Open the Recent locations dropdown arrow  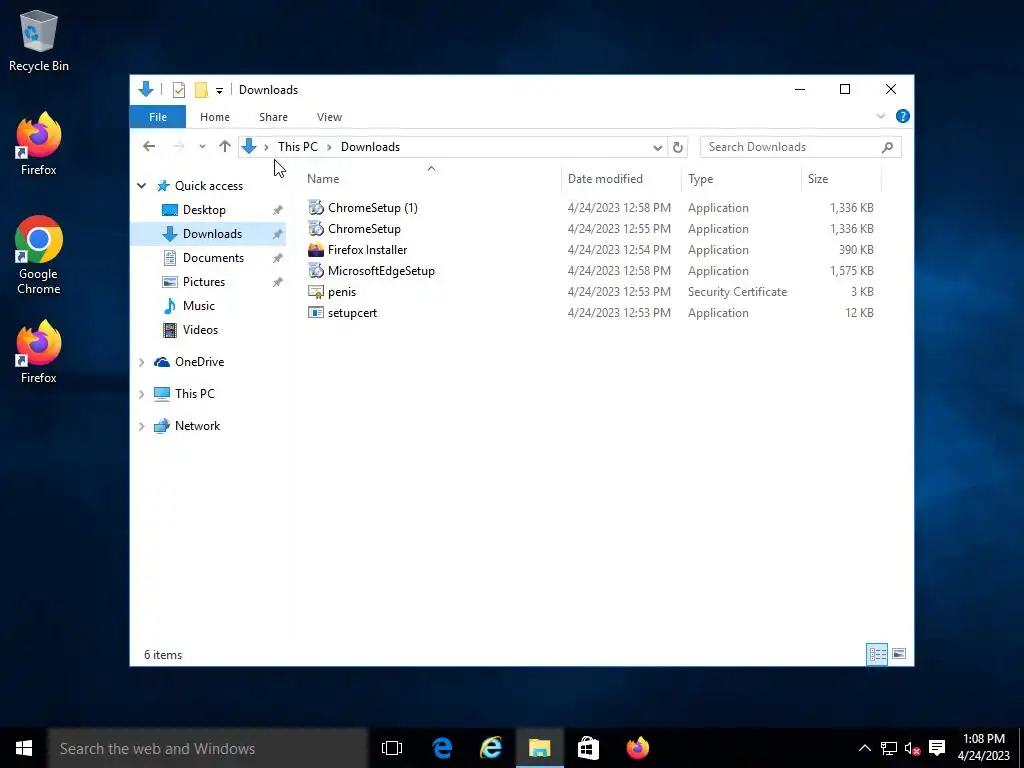point(202,147)
